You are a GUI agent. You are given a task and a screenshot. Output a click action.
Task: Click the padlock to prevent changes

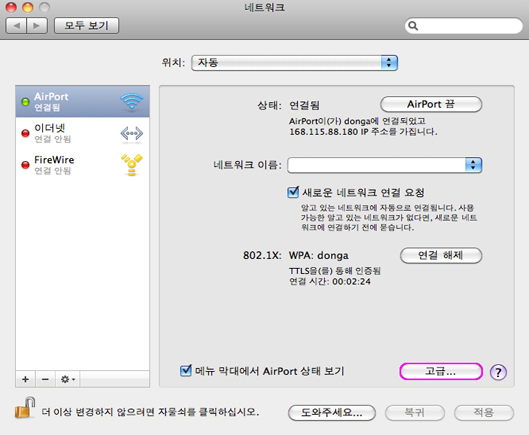[25, 407]
